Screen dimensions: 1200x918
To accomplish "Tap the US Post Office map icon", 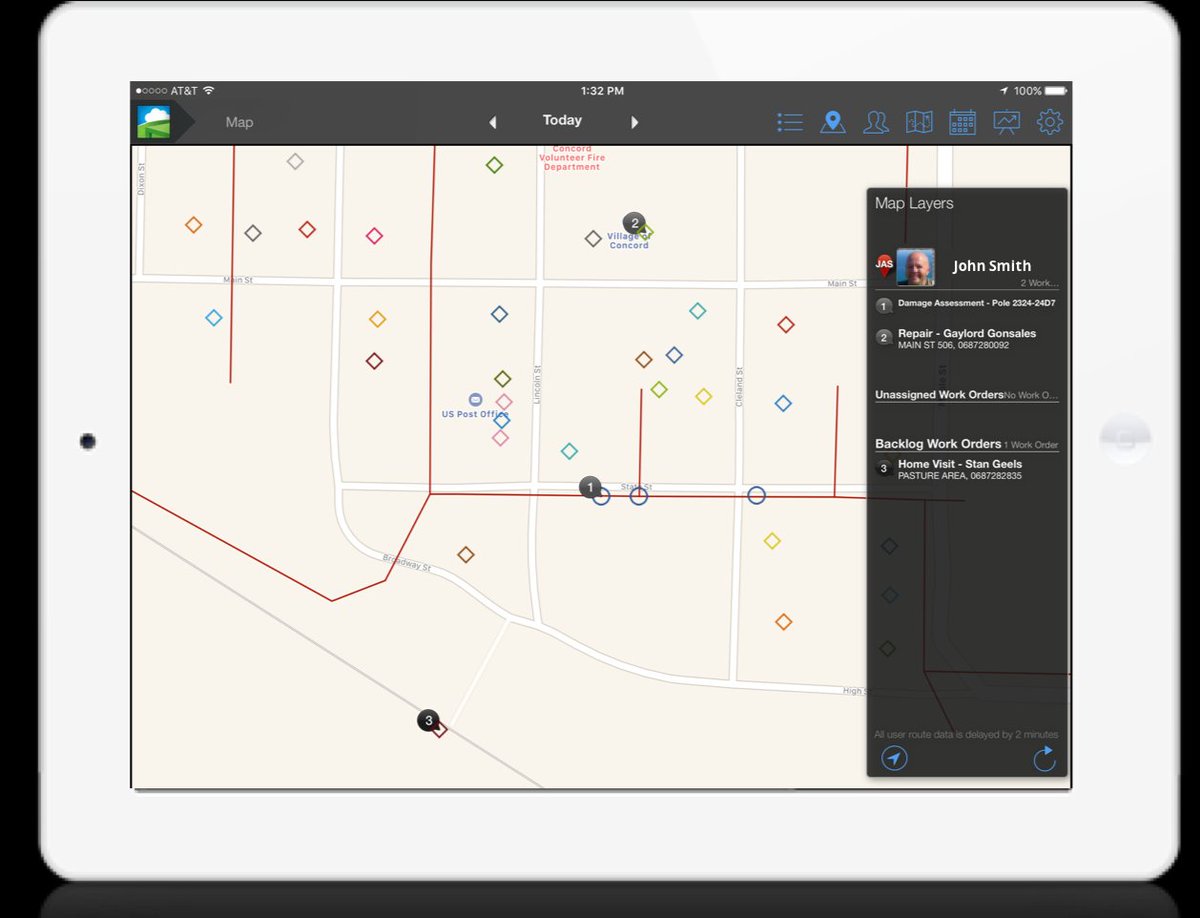I will [x=475, y=400].
